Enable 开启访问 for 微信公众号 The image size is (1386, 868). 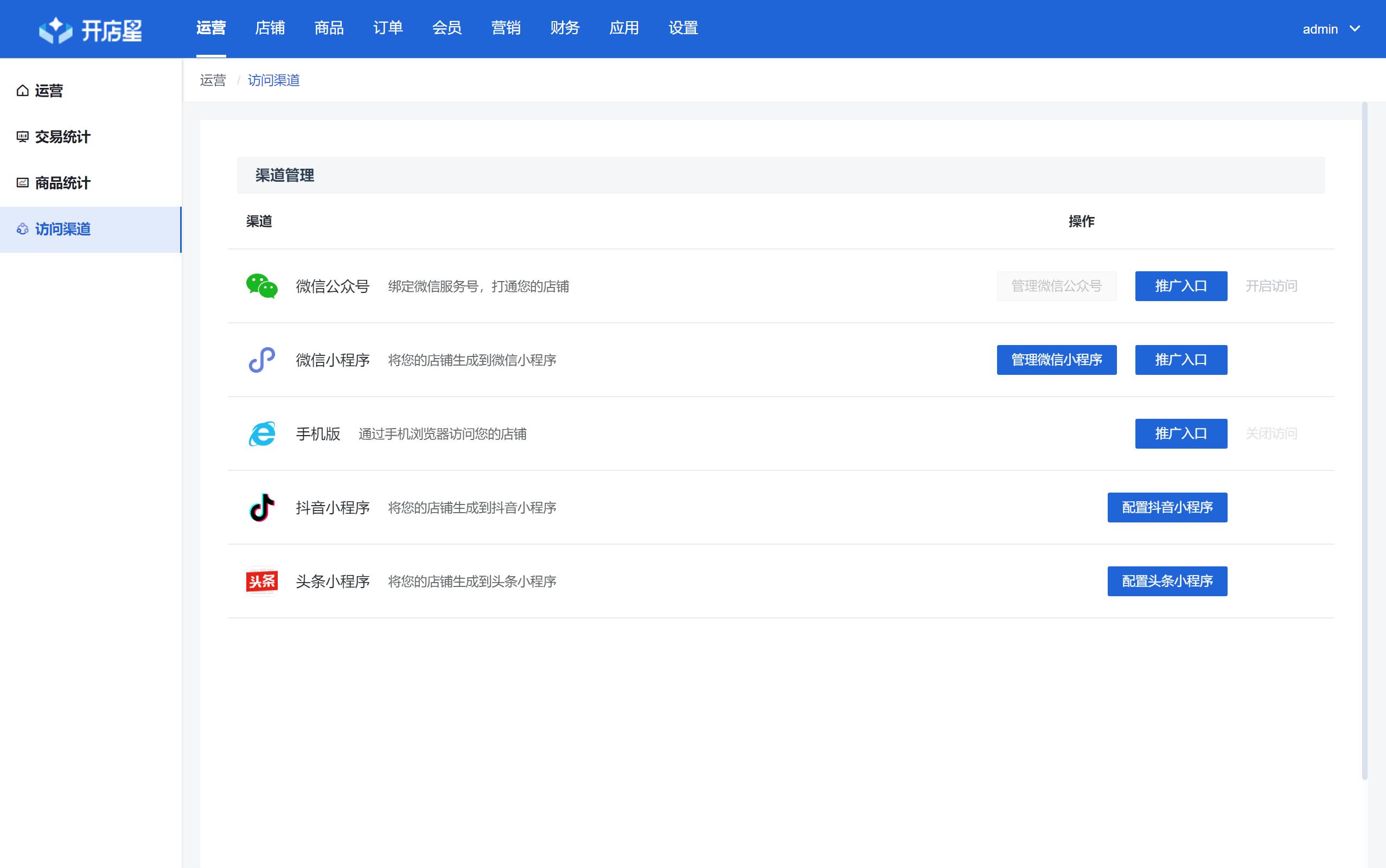pyautogui.click(x=1270, y=286)
